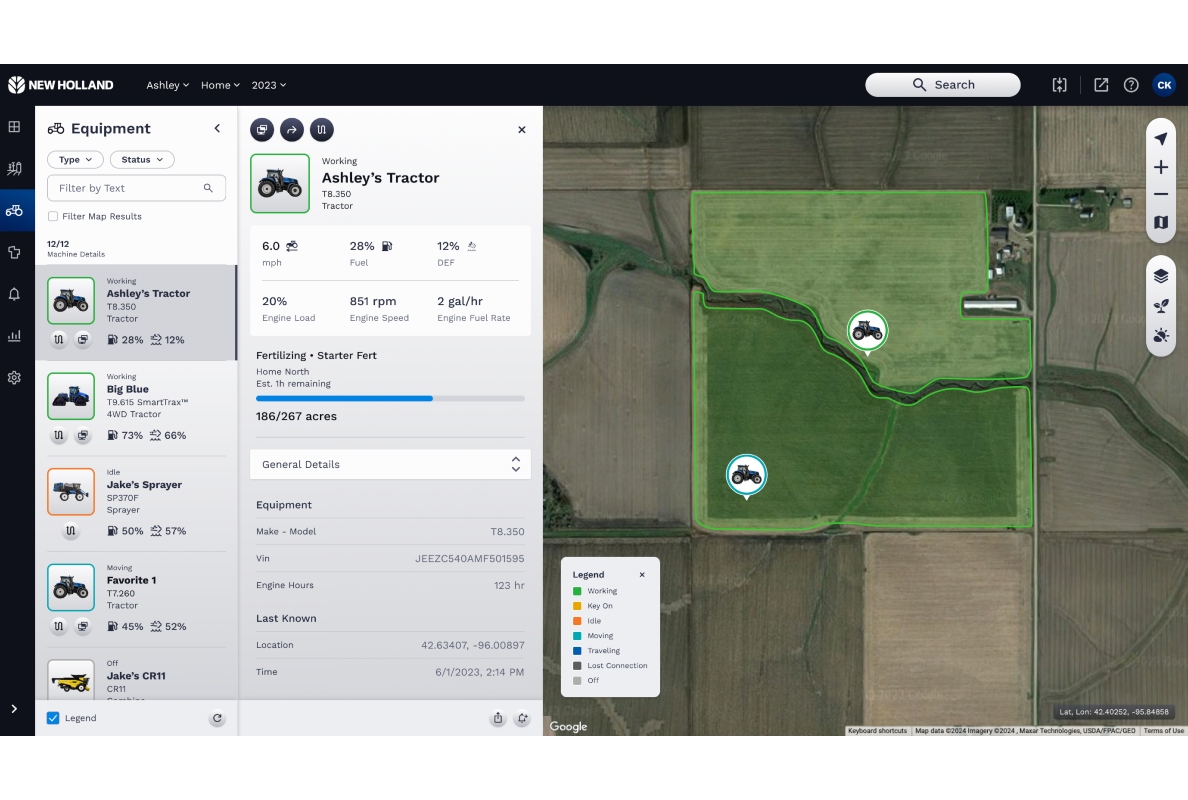Refresh the equipment list
Viewport: 1188px width, 800px height.
coord(217,718)
